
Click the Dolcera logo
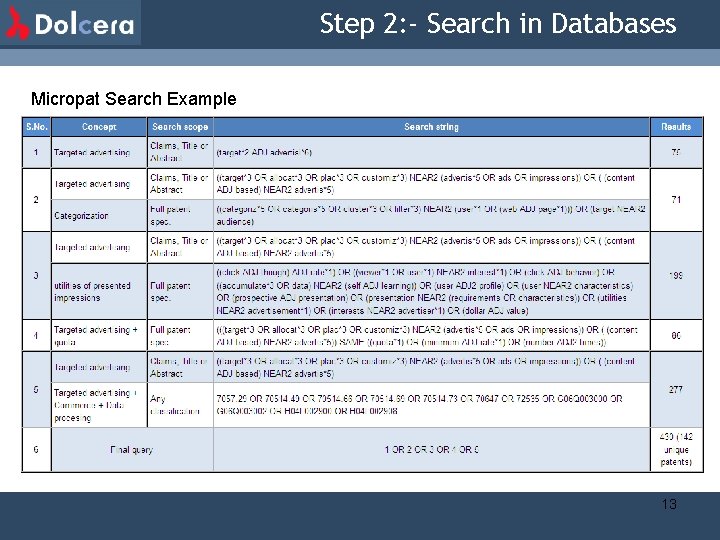click(70, 23)
